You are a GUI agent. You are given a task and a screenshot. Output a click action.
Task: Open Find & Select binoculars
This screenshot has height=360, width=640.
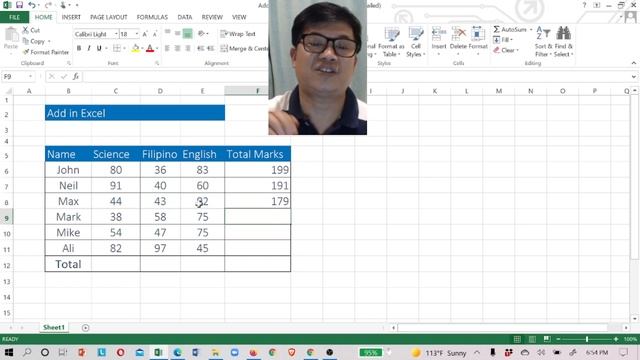(x=564, y=42)
